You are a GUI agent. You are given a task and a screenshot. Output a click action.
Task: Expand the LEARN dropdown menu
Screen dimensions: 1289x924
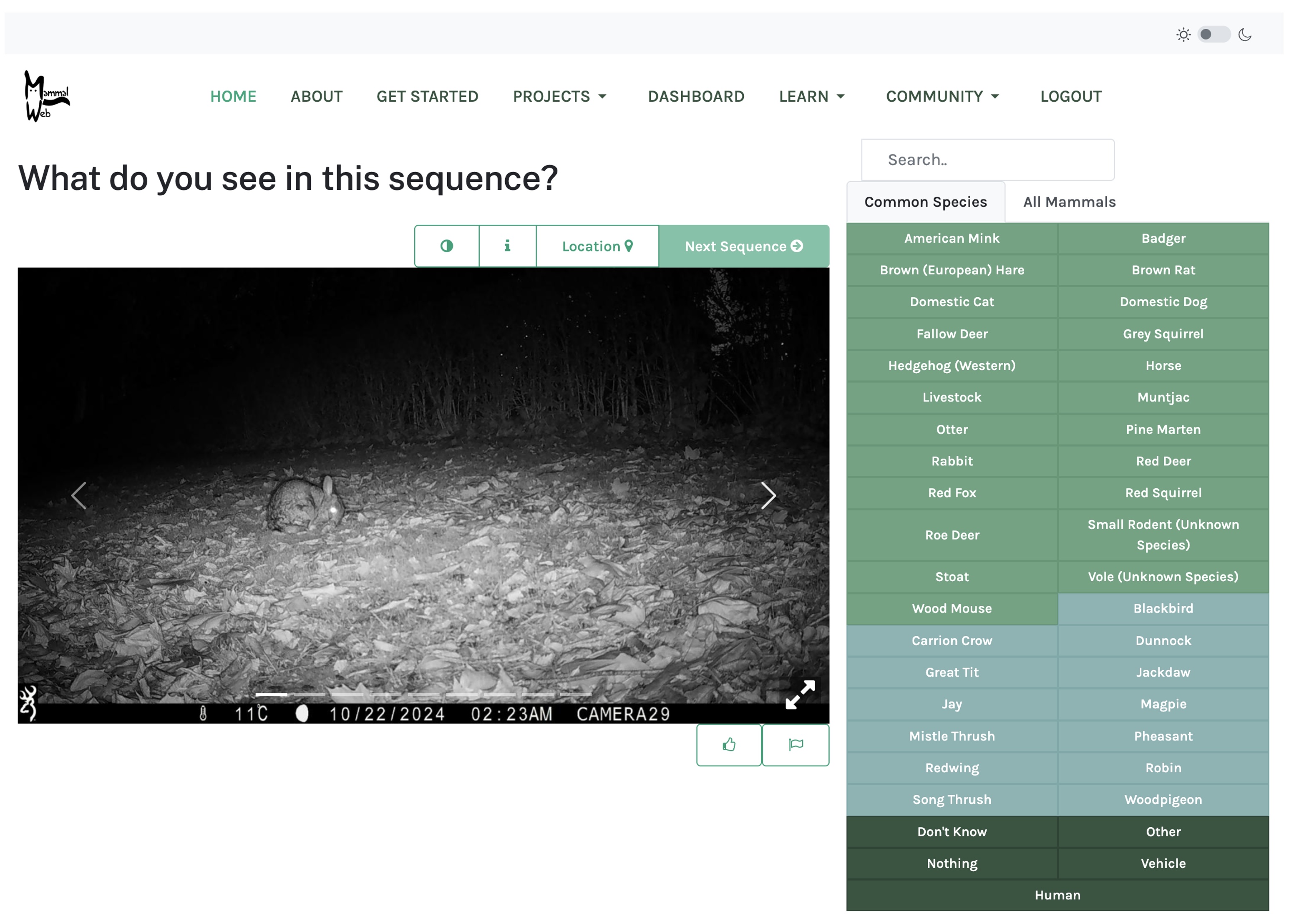[812, 97]
